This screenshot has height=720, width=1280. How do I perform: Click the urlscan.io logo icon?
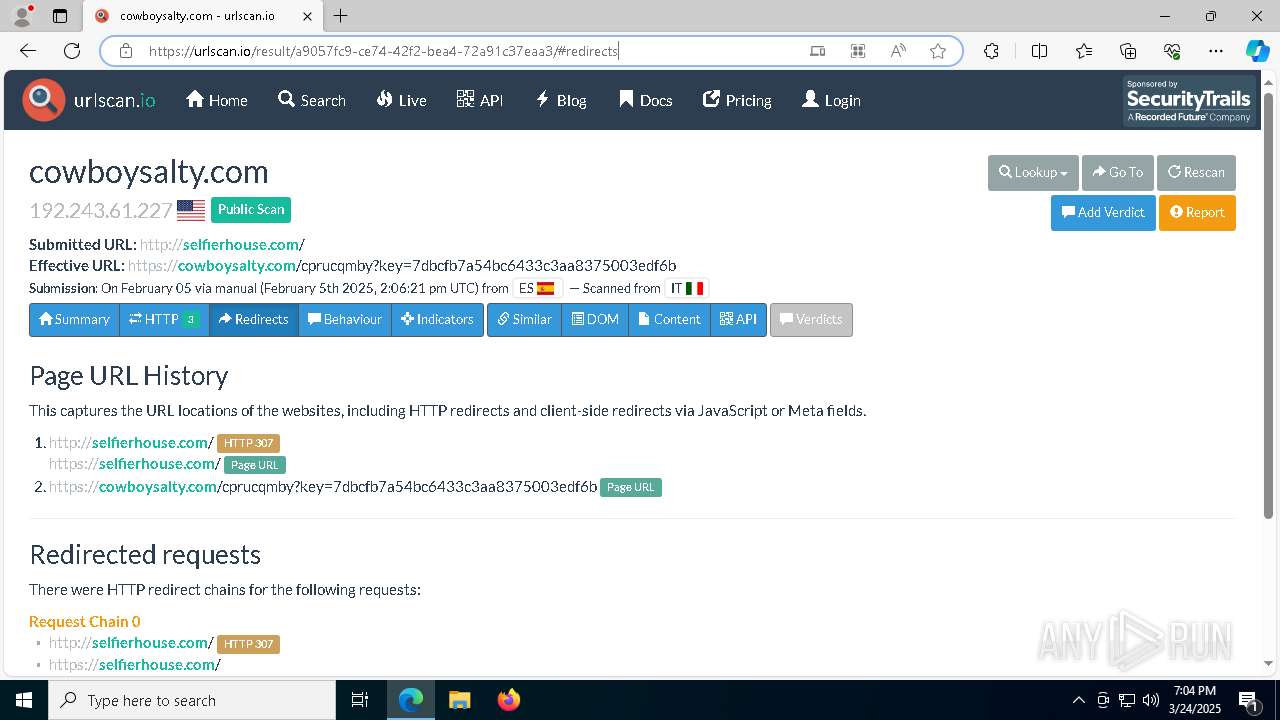click(x=44, y=100)
